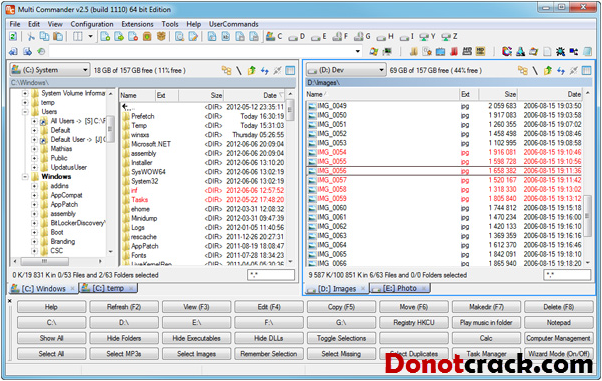The height and width of the screenshot is (381, 602).
Task: Go to drive C button in toolbar
Action: (274, 36)
